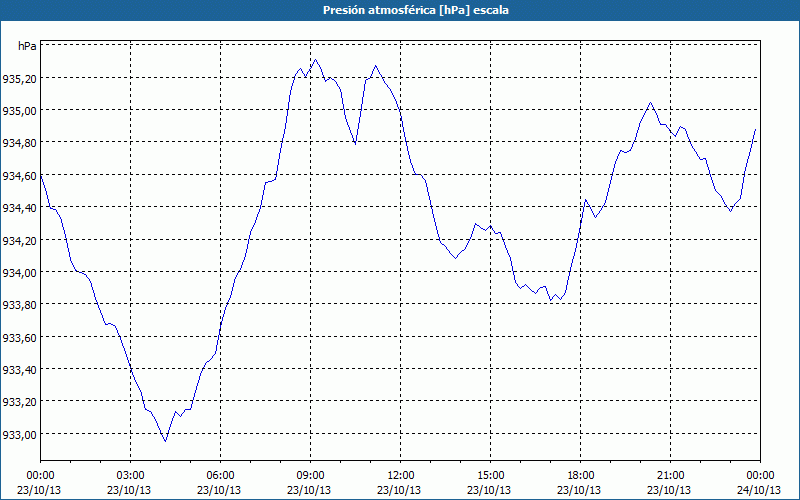The height and width of the screenshot is (500, 800).
Task: Click the 15:00 time axis label
Action: [490, 475]
